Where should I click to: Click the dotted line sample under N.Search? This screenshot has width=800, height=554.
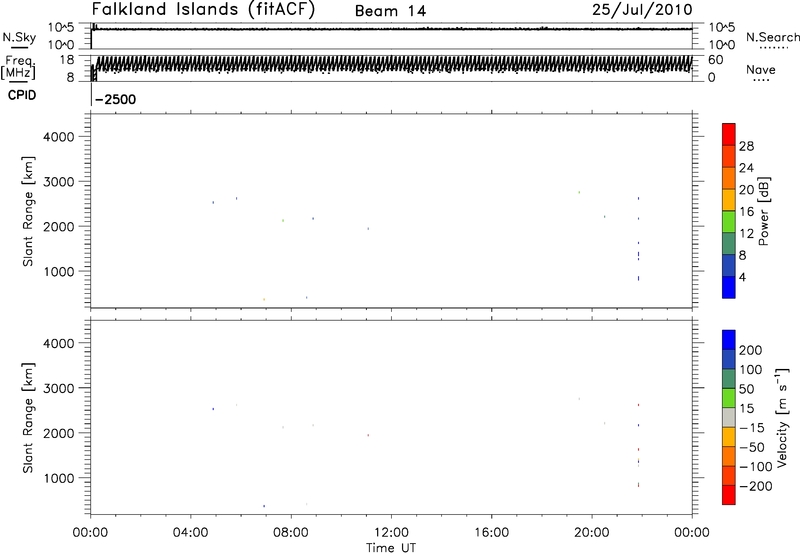point(774,47)
